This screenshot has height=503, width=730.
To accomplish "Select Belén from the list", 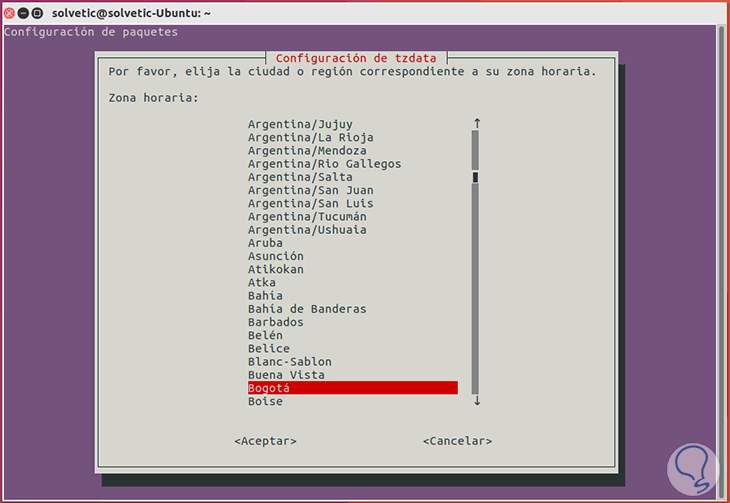I will (x=265, y=335).
